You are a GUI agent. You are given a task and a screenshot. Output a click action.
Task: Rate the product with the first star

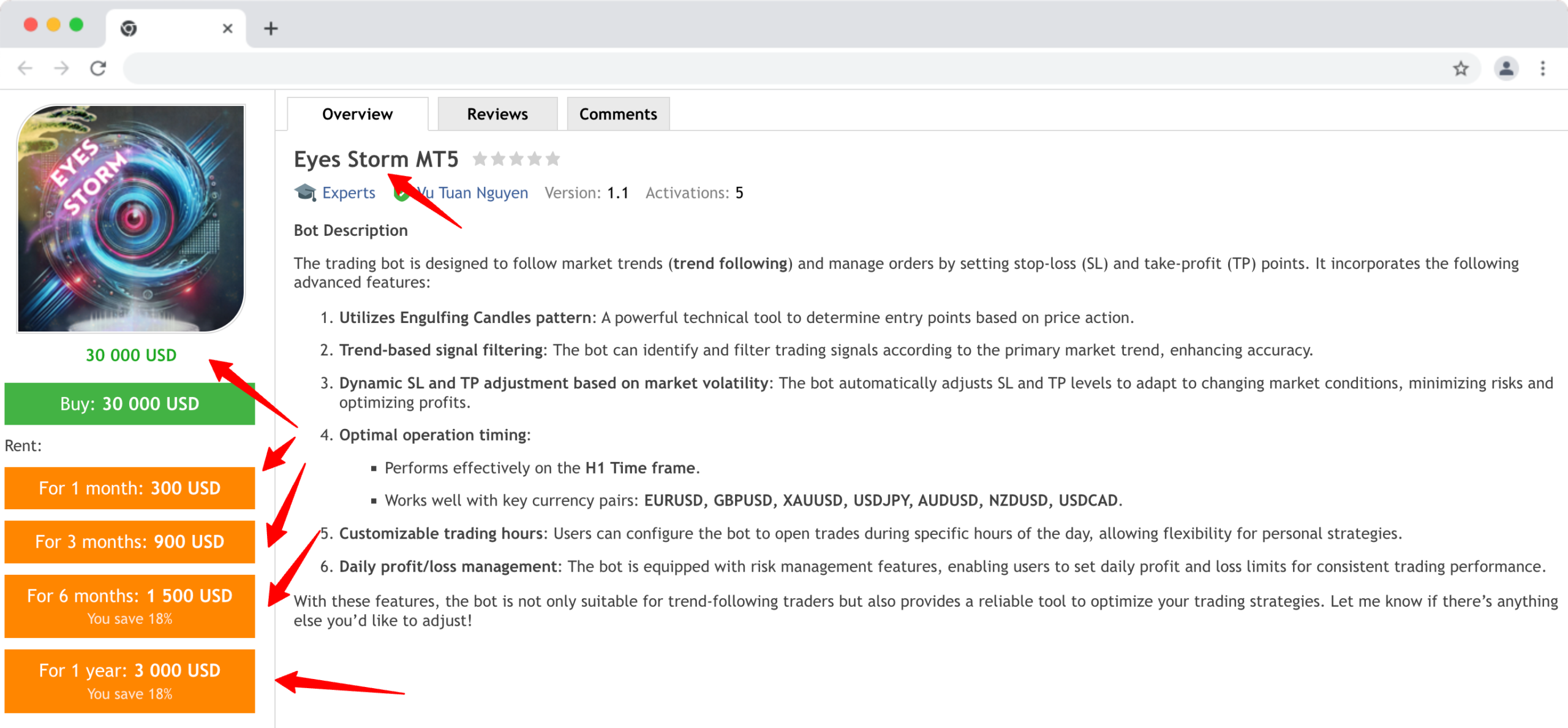(480, 159)
